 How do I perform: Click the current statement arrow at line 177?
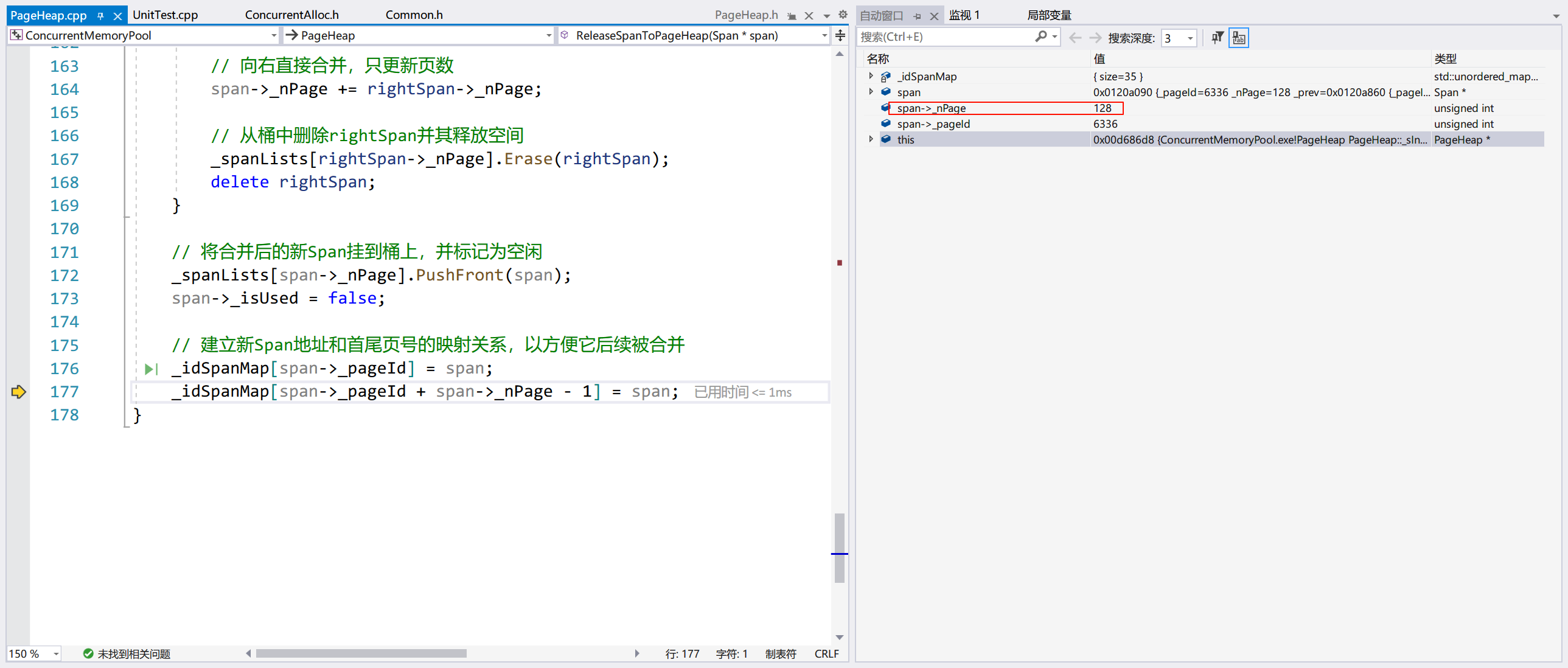click(18, 392)
